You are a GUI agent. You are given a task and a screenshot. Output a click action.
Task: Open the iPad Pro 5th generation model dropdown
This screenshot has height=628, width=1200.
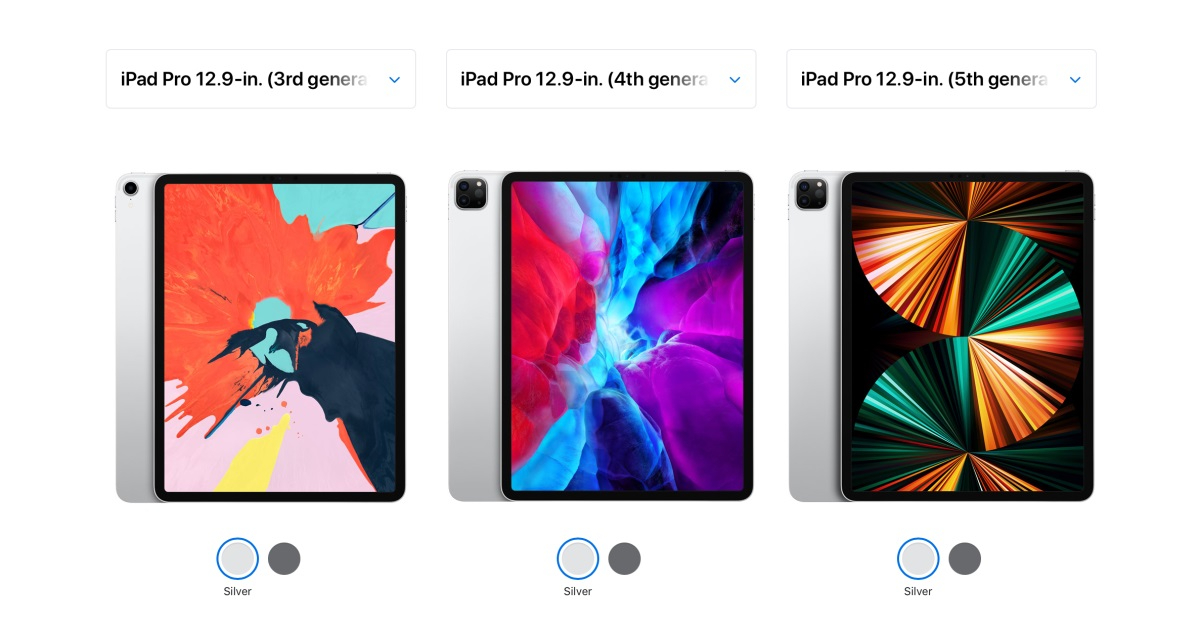point(941,79)
